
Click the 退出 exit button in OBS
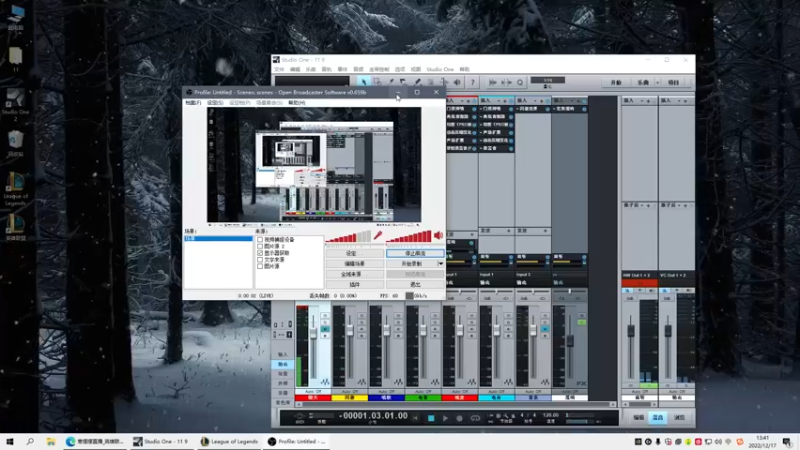[x=415, y=285]
